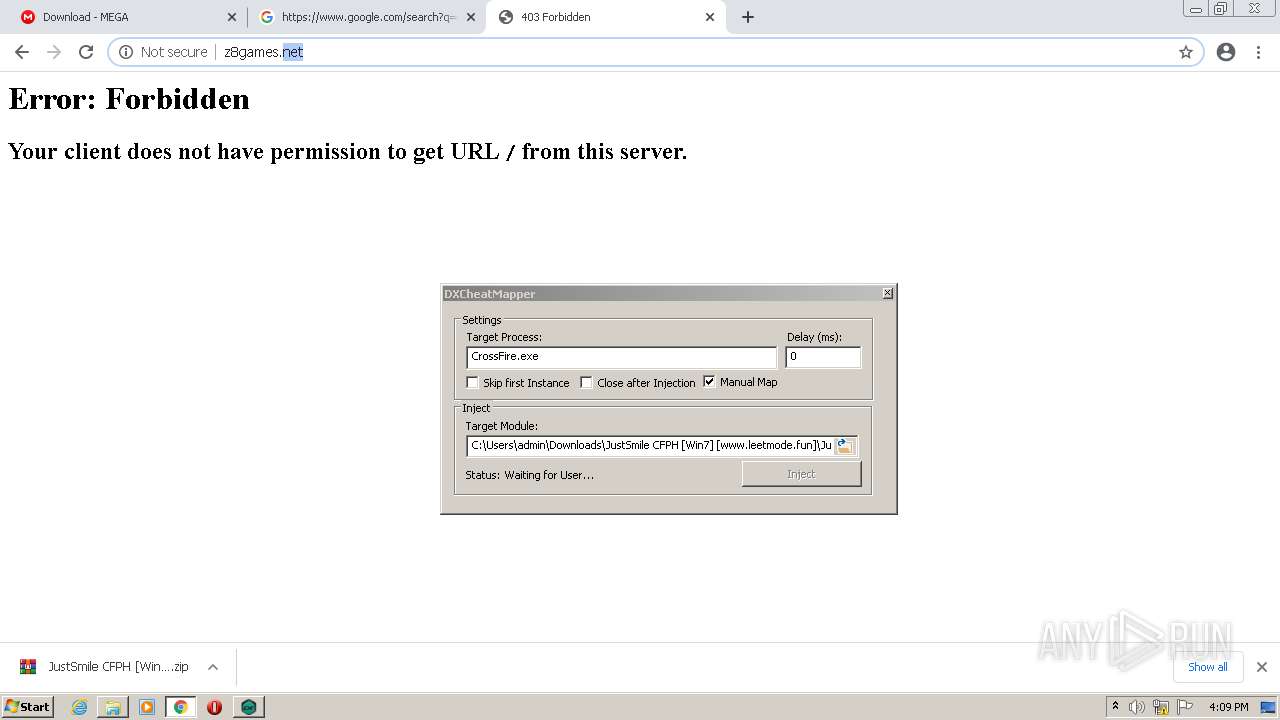Enable Skip first Instance checkbox
This screenshot has width=1280, height=720.
[473, 382]
